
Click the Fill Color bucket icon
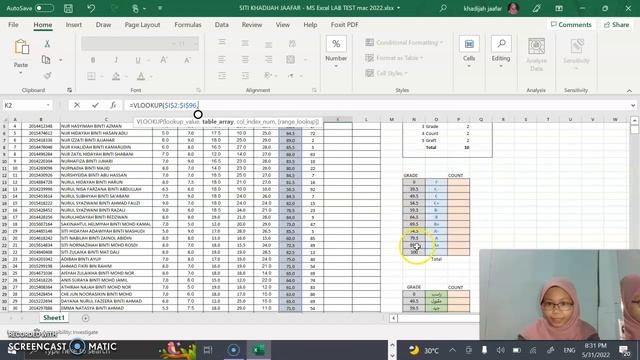coord(116,76)
